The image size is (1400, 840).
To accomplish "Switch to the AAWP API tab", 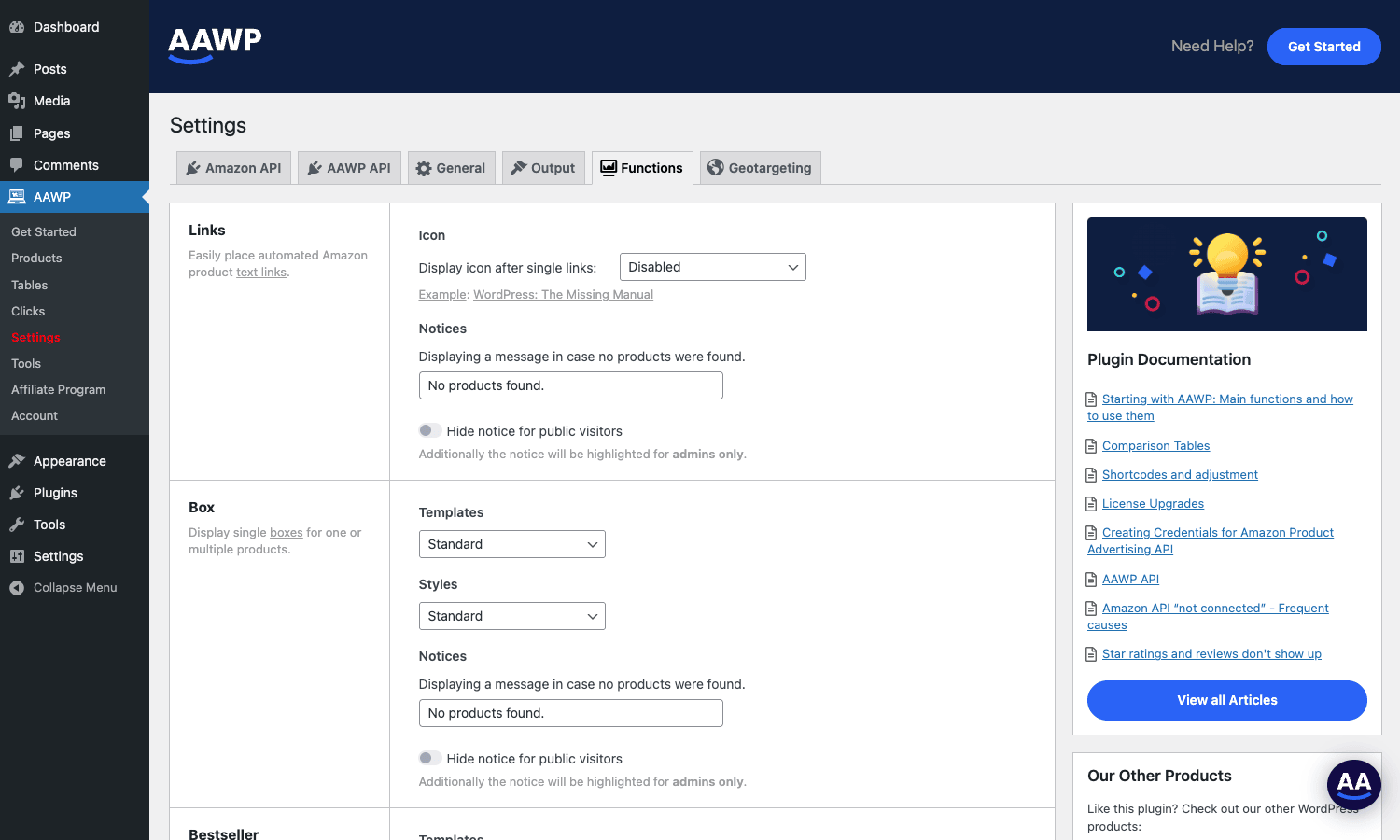I will (350, 168).
